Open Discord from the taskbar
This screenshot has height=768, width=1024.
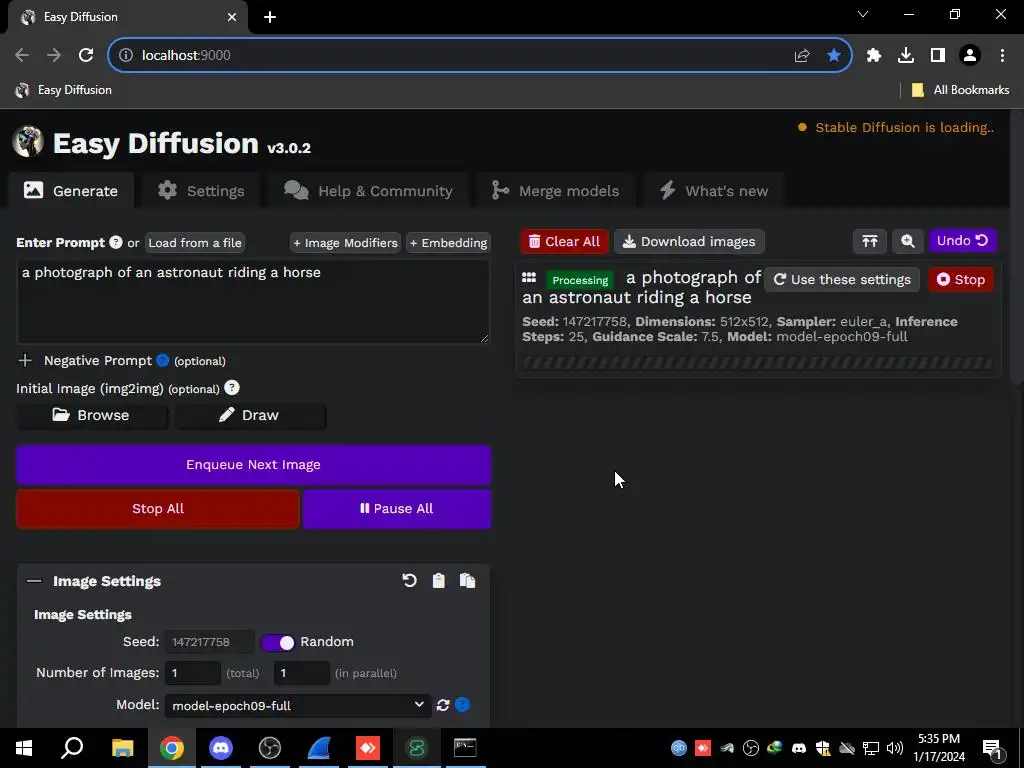click(221, 748)
